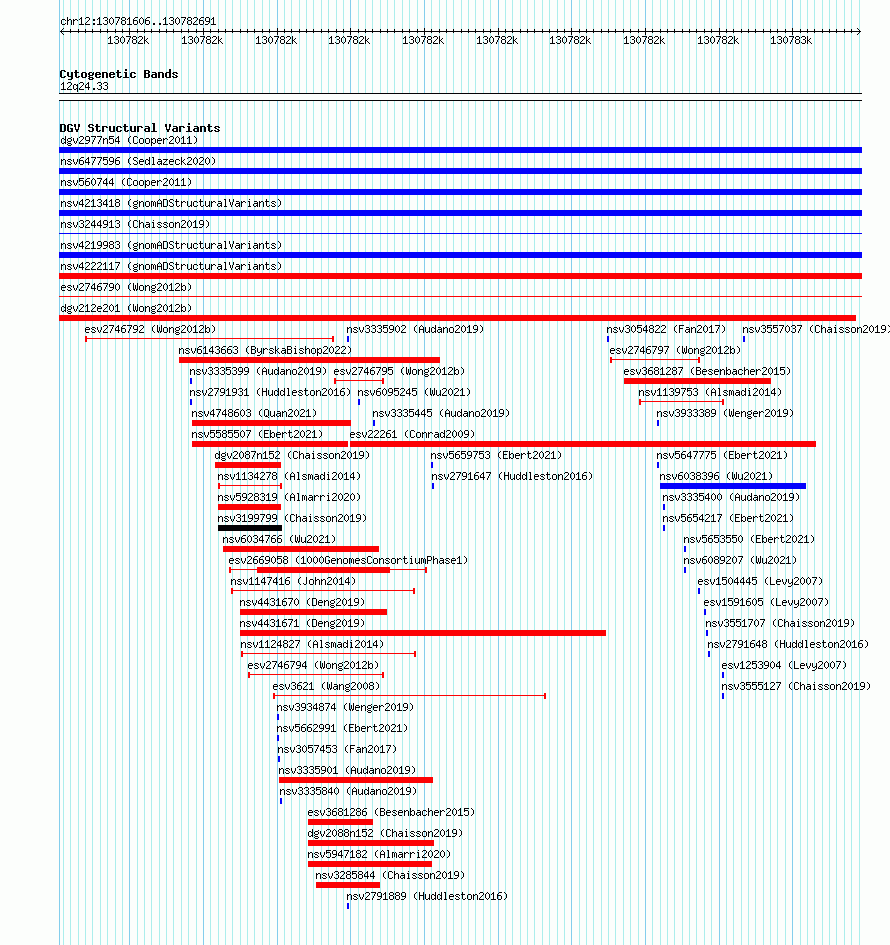This screenshot has height=945, width=890.
Task: Select nsv1134278 (Alsmadi2014) label
Action: click(289, 477)
